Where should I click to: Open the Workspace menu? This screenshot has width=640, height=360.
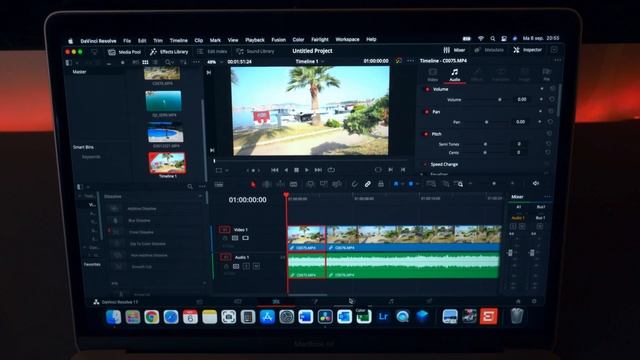(x=347, y=40)
